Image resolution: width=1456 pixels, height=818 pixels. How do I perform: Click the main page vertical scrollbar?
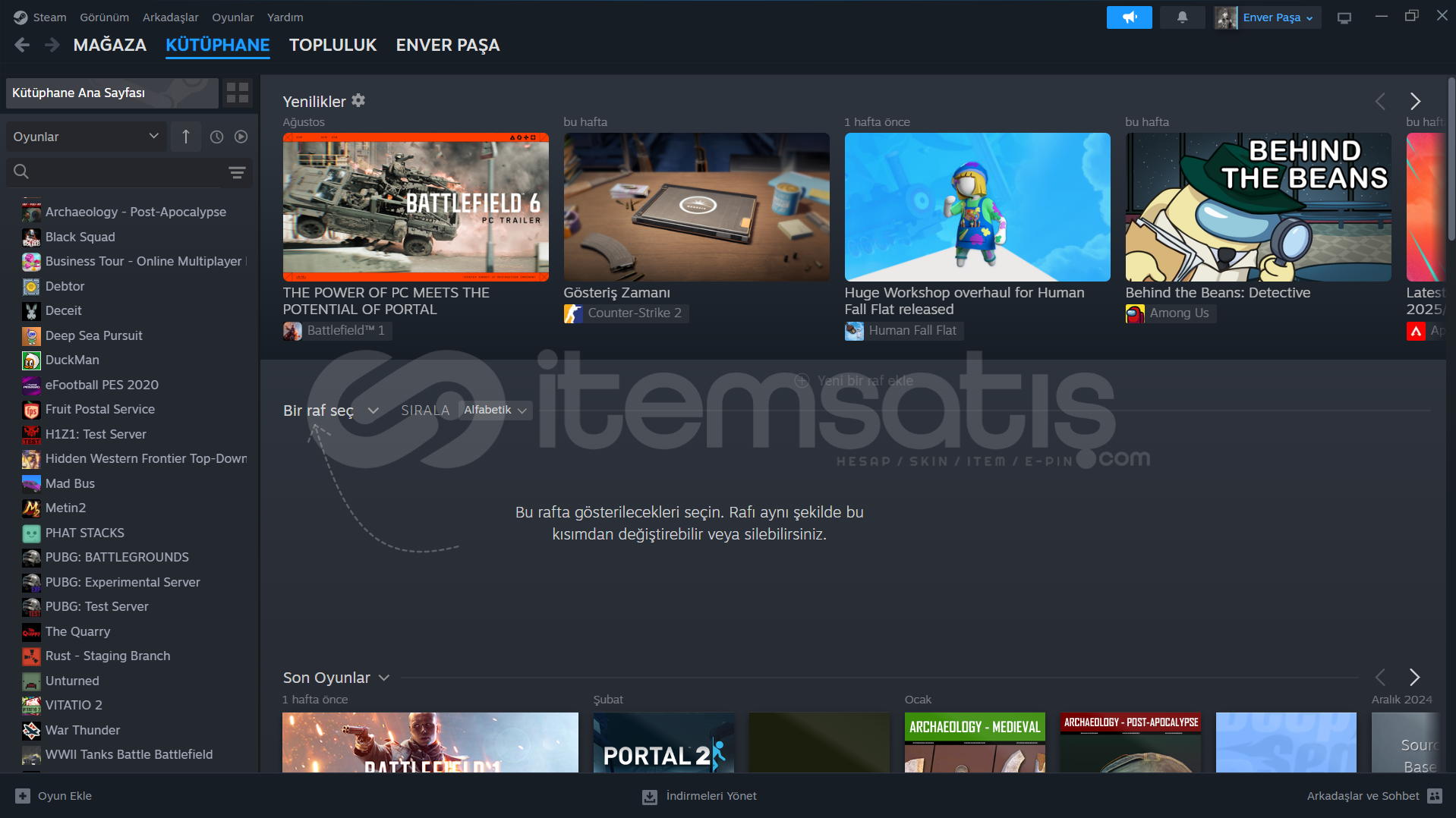[x=1451, y=159]
